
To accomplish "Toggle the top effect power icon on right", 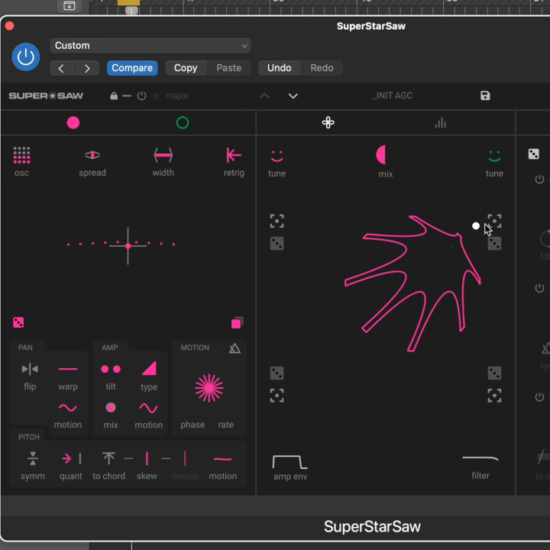I will coord(539,180).
